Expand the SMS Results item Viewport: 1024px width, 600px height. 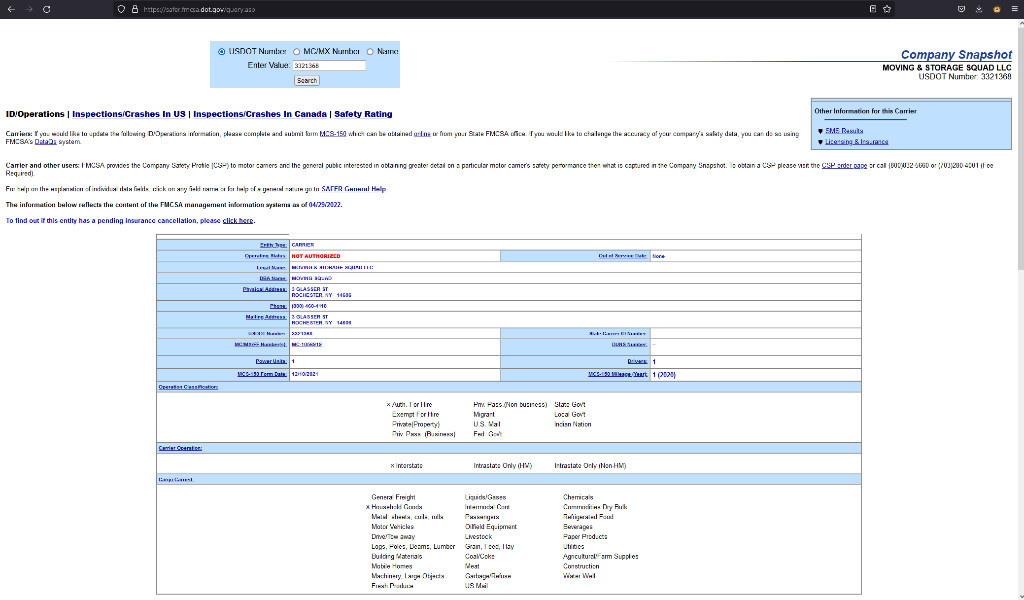pos(845,130)
